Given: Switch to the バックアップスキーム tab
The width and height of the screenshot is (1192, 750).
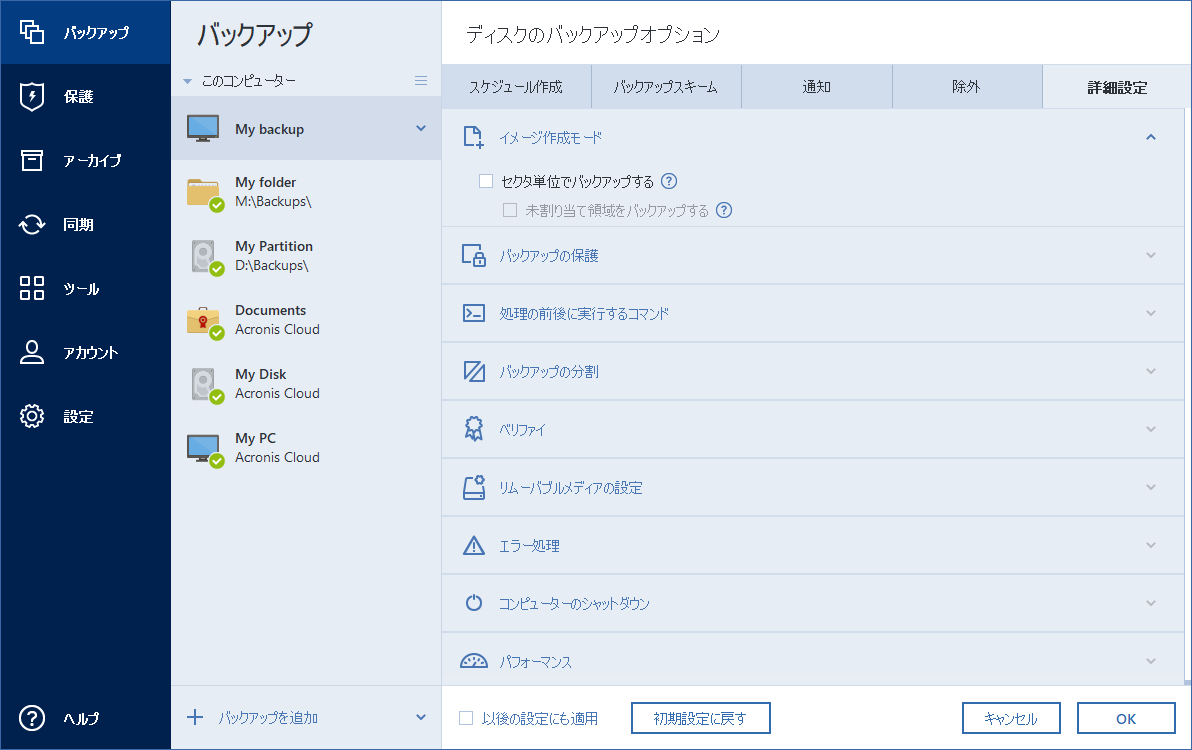Looking at the screenshot, I should [x=666, y=87].
